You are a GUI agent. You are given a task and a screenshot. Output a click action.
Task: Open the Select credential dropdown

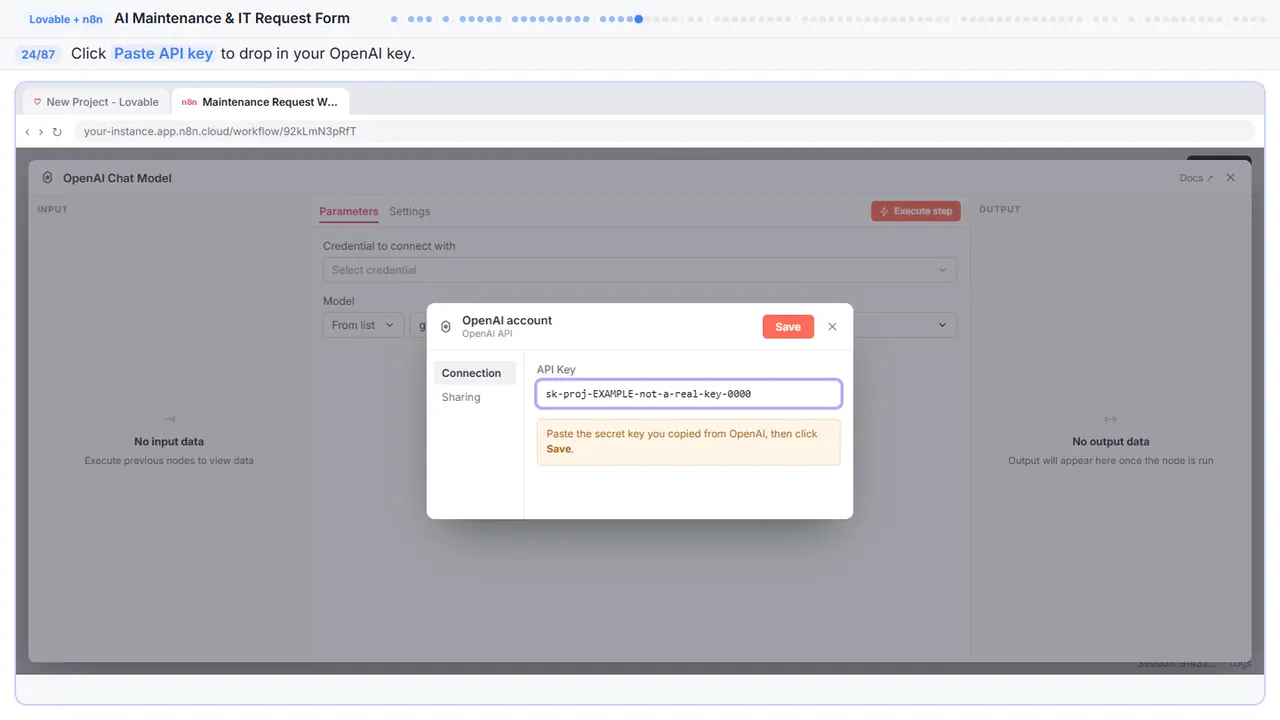tap(640, 270)
